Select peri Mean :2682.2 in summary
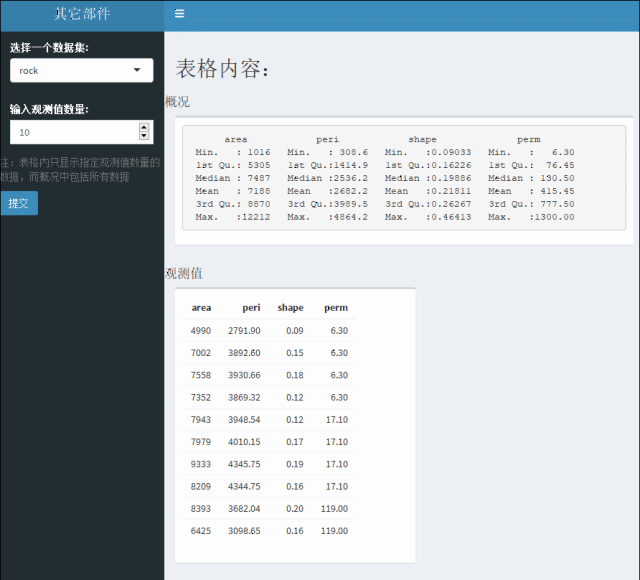Viewport: 640px width, 580px height. coord(327,191)
